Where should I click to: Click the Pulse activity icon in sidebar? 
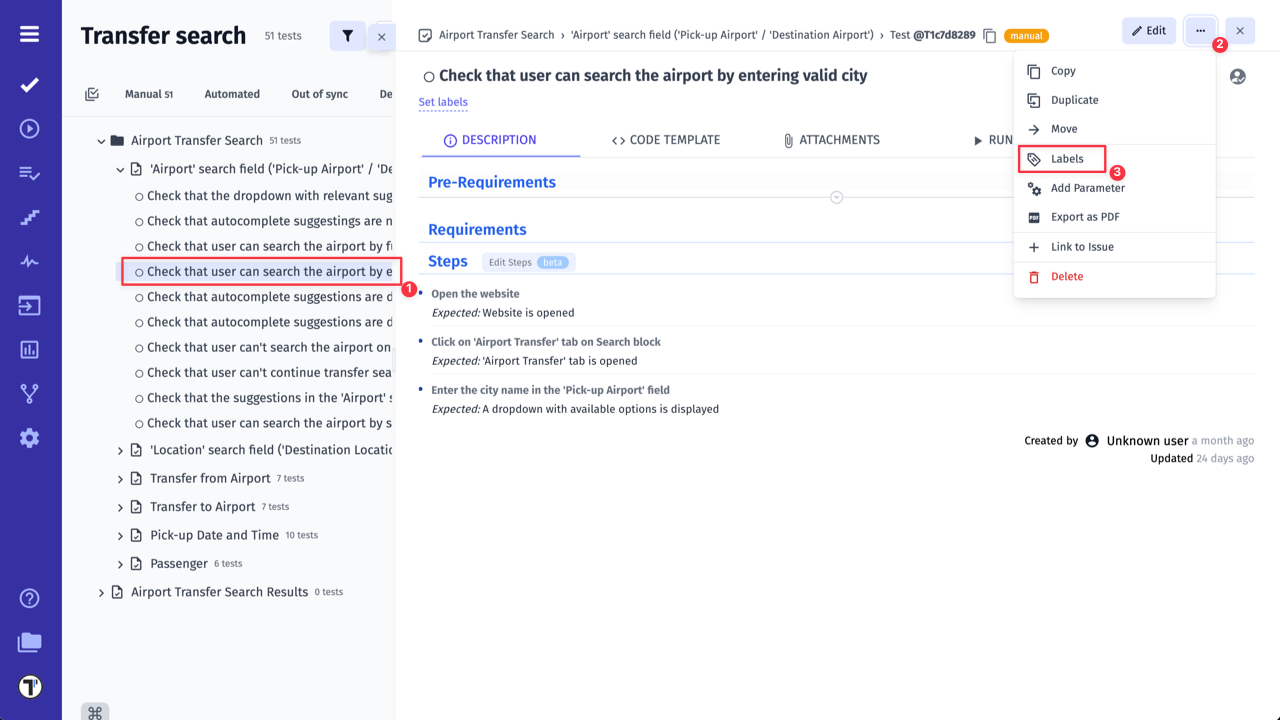pyautogui.click(x=30, y=262)
